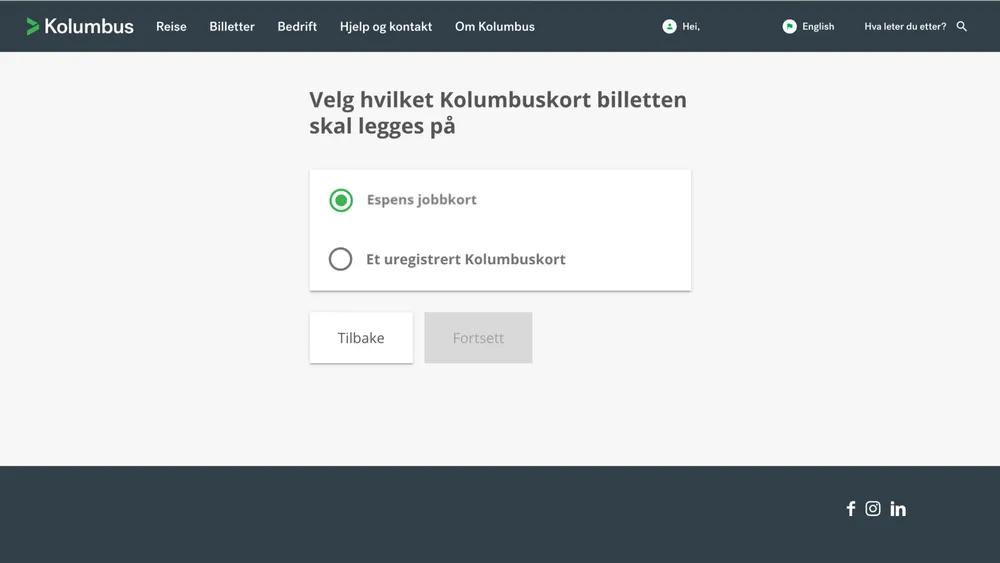This screenshot has width=1000, height=563.
Task: Click the 'Hei,' greeting text in the header
Action: point(691,27)
